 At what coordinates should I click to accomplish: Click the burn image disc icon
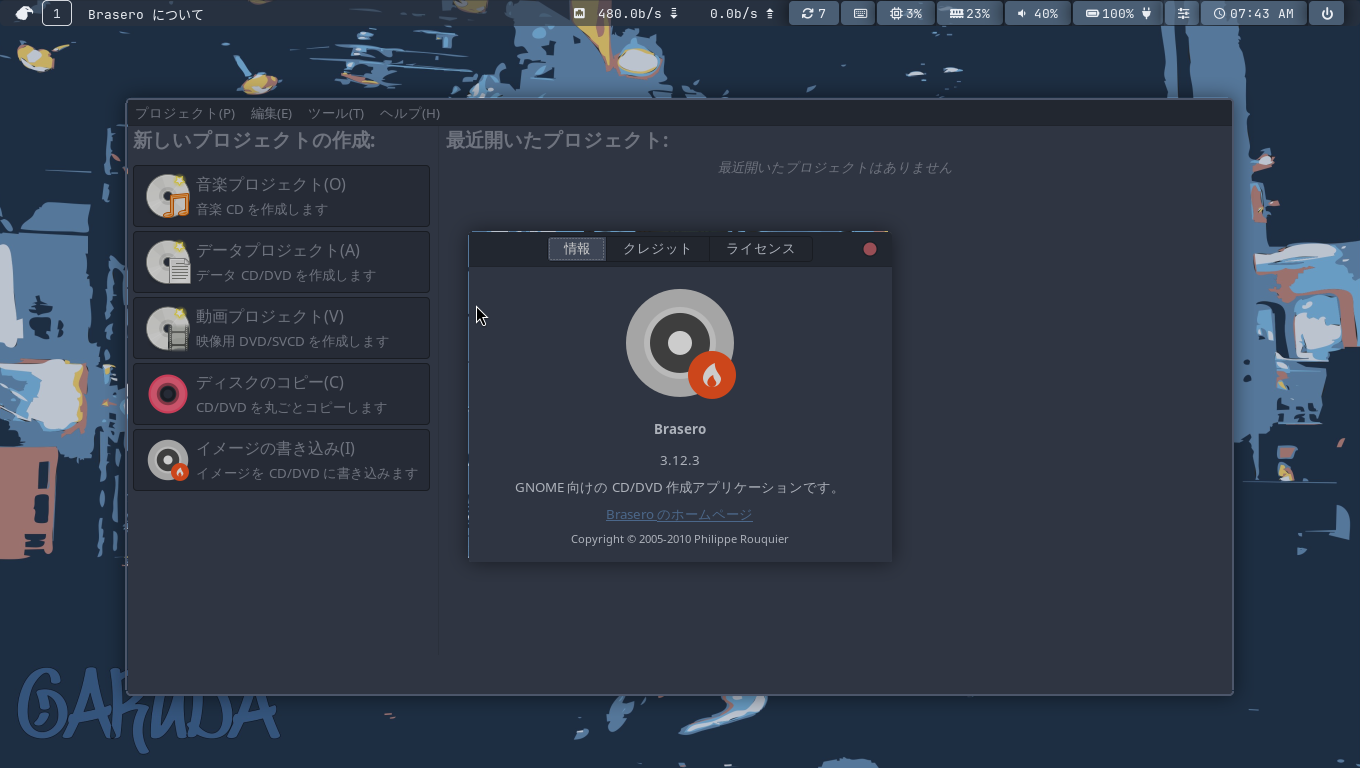168,460
